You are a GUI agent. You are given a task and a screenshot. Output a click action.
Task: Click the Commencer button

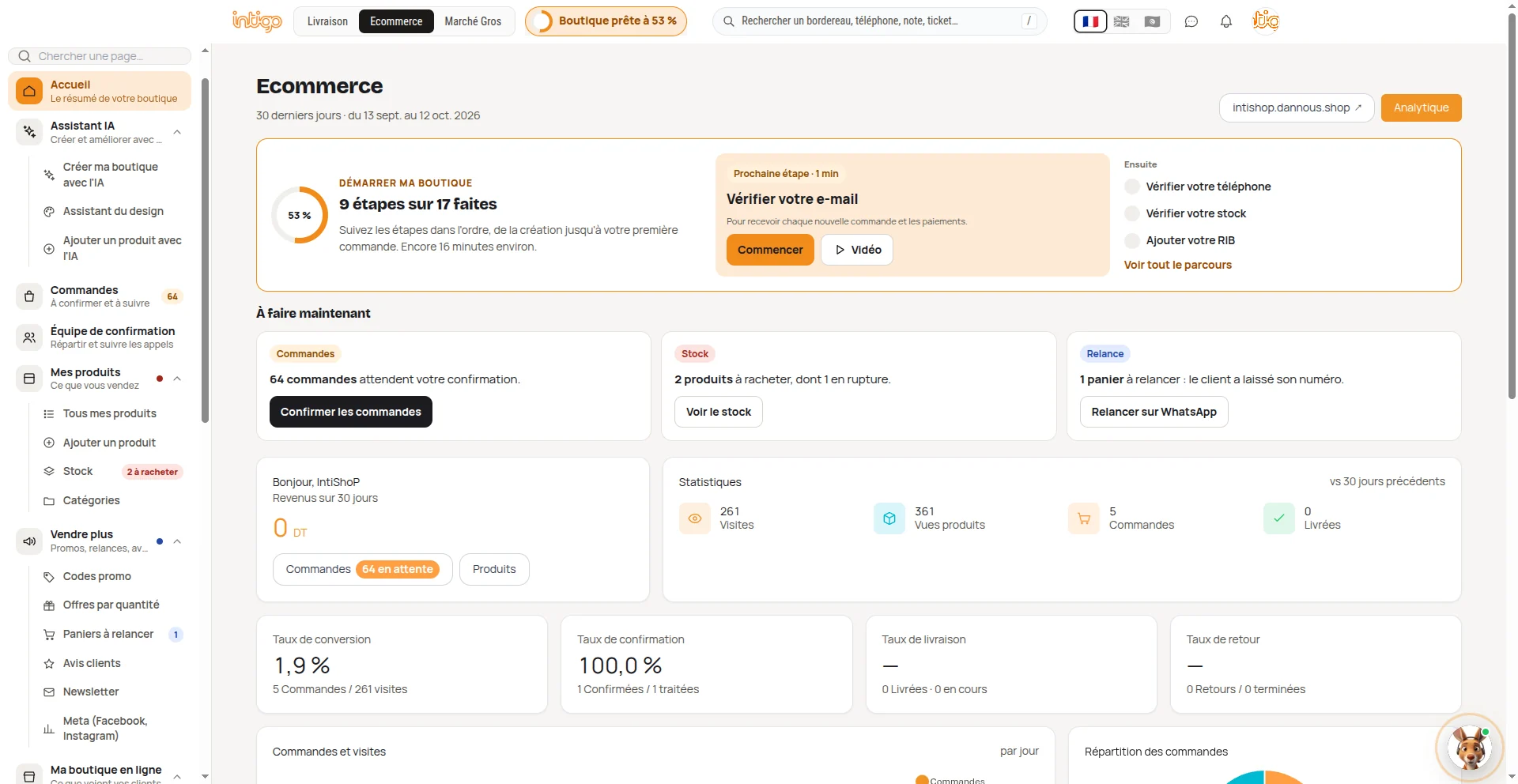(770, 250)
